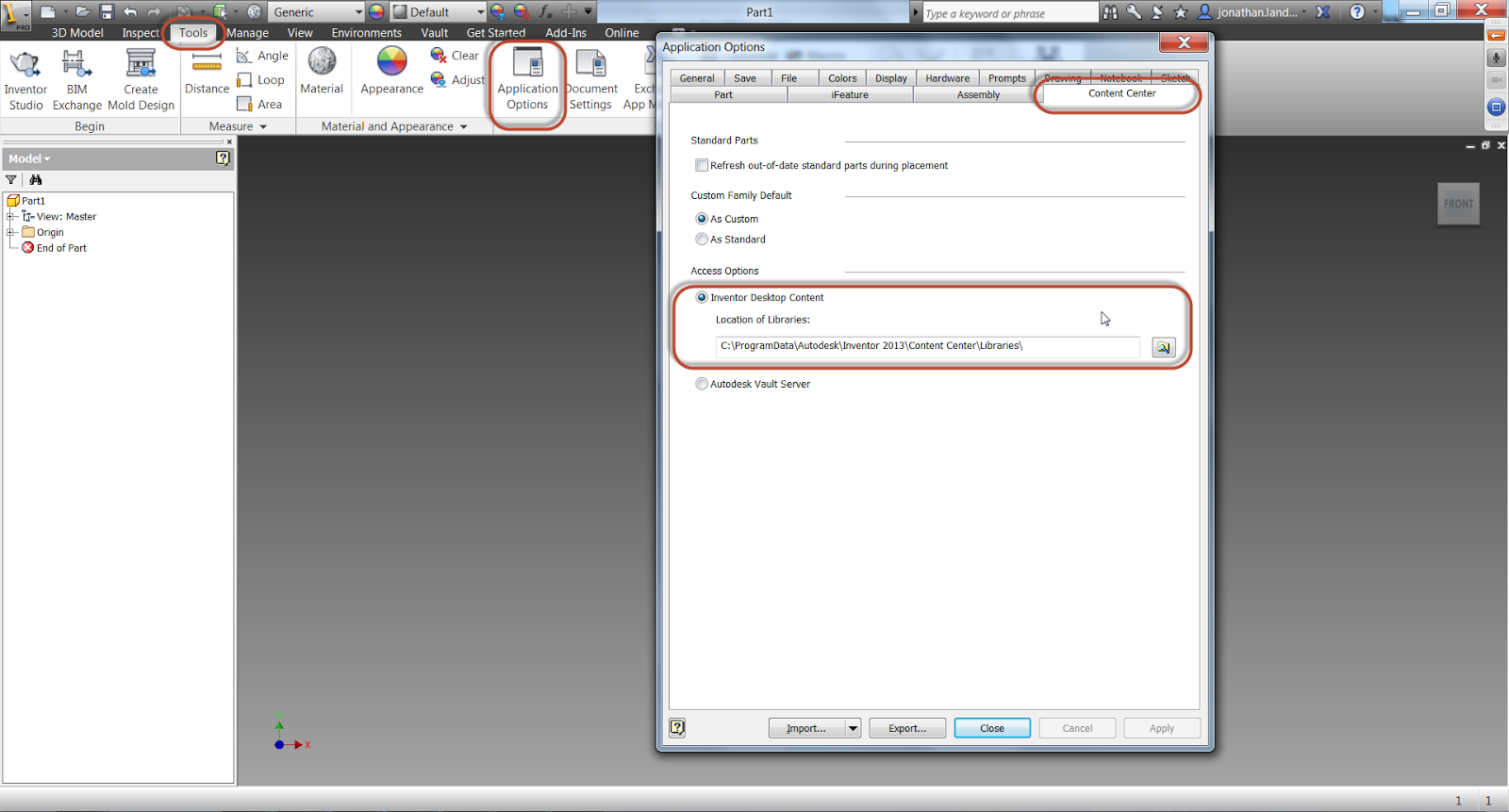The height and width of the screenshot is (812, 1509).
Task: Open the Material browser
Action: tap(322, 72)
